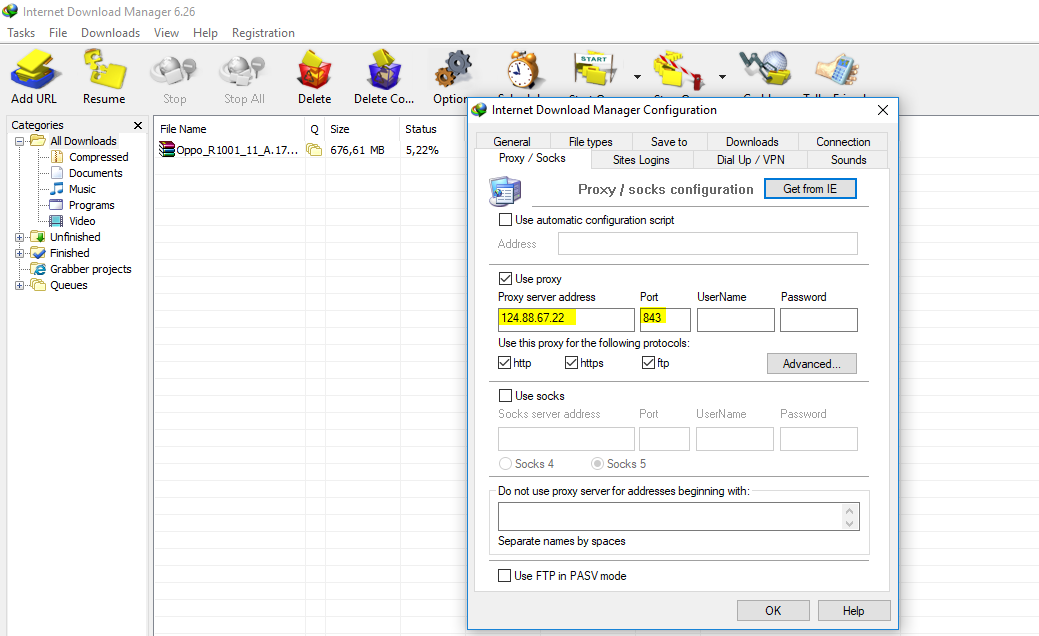This screenshot has height=636, width=1039.
Task: Switch to the General tab
Action: tap(512, 142)
